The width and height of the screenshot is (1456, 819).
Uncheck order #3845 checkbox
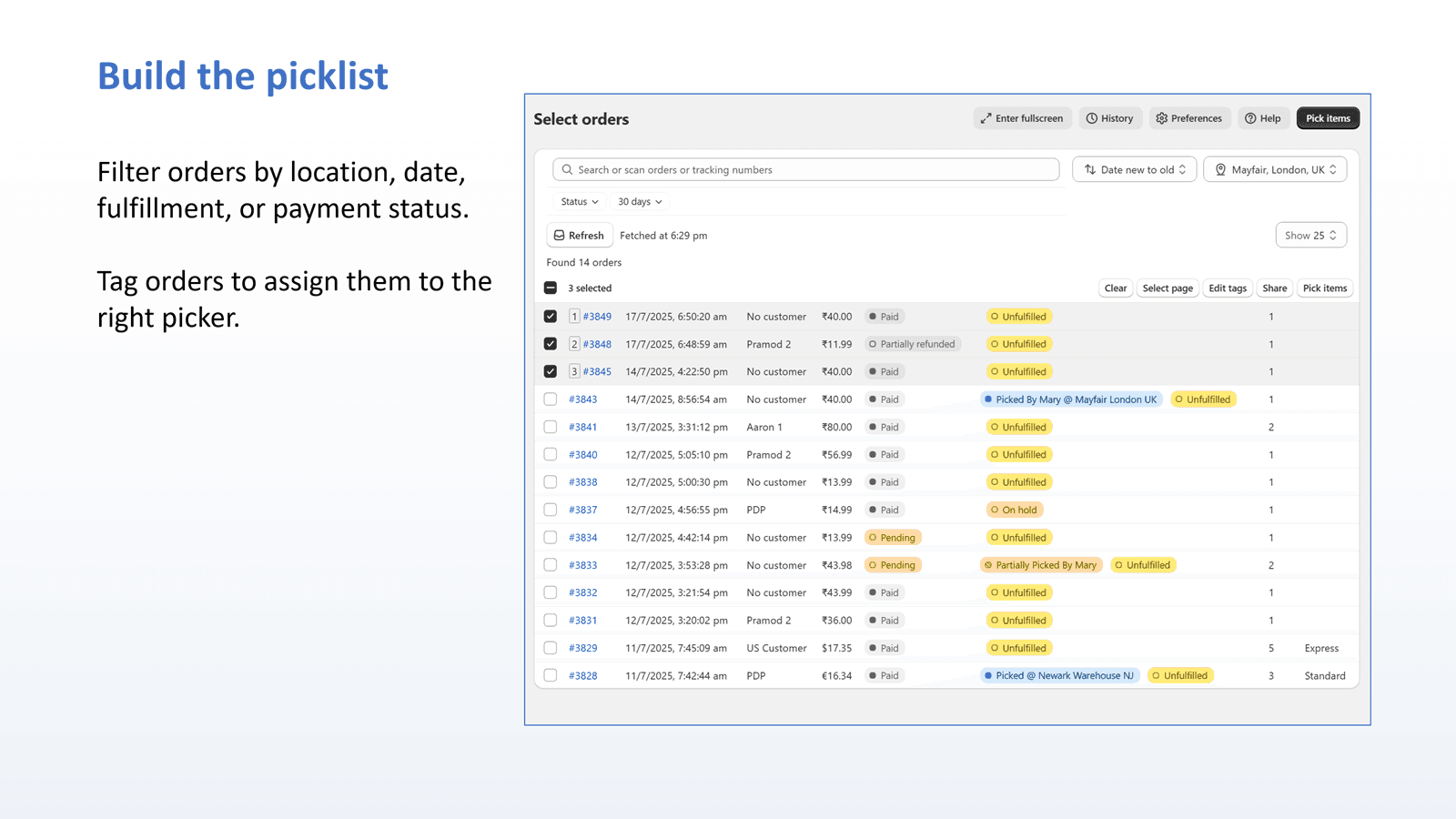point(551,371)
